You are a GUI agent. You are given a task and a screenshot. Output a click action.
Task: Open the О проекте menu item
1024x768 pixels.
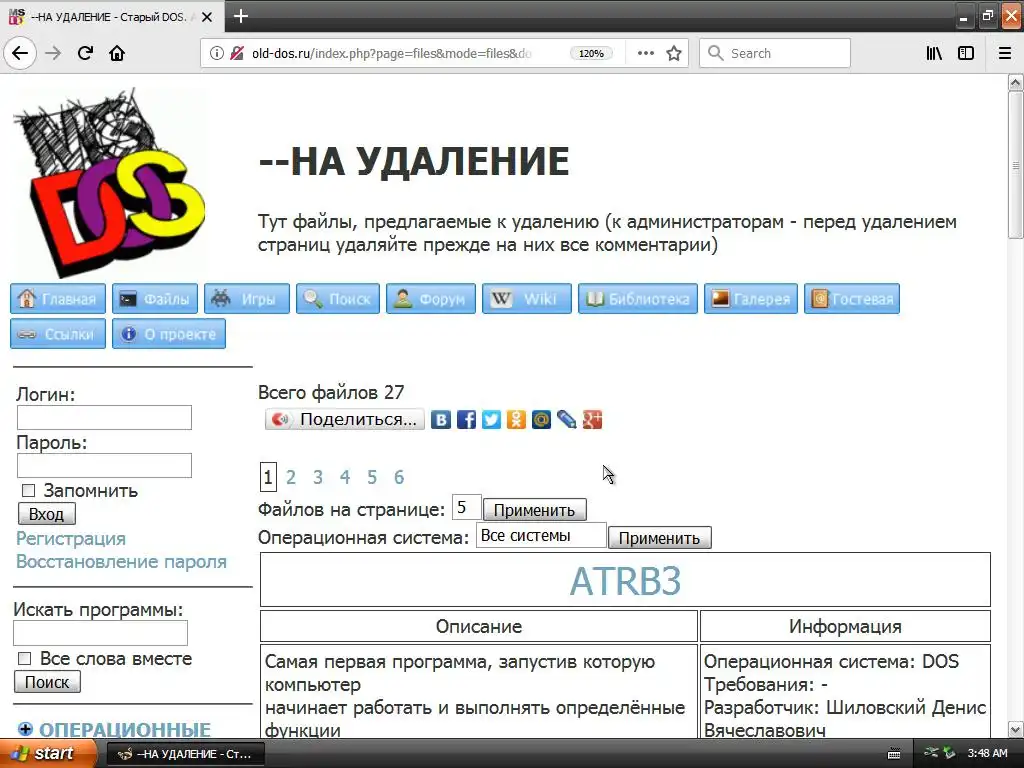tap(169, 334)
